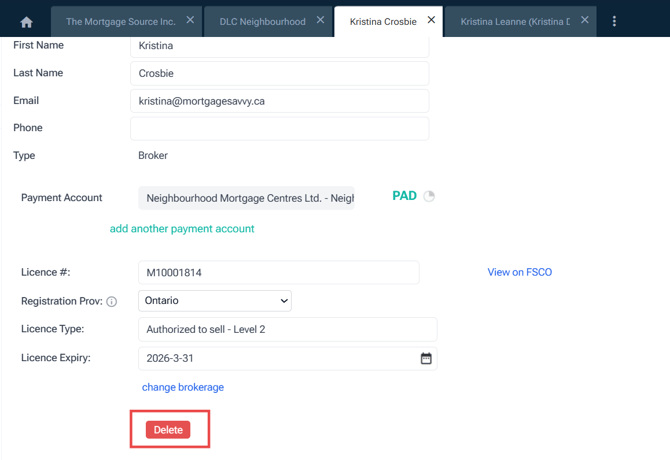
Task: Click the change brokerage link
Action: (x=183, y=387)
